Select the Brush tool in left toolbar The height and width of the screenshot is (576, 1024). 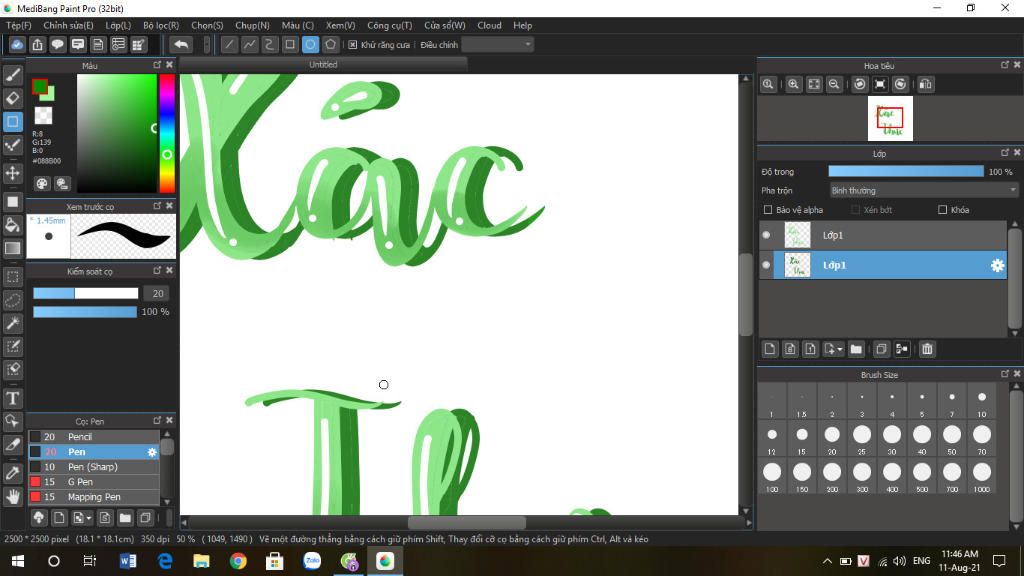click(12, 75)
